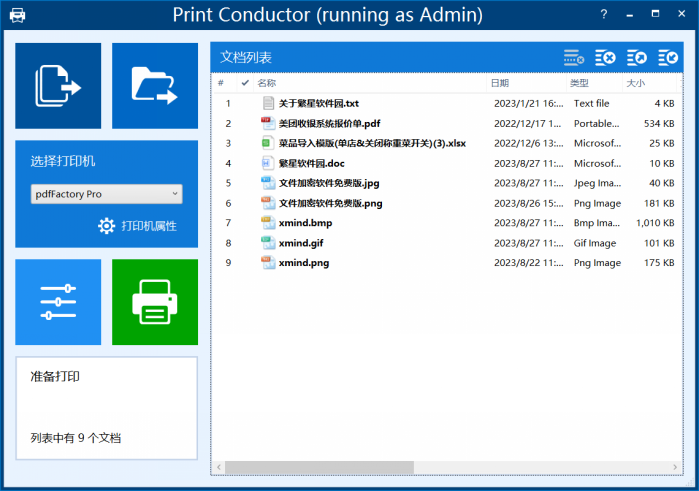The height and width of the screenshot is (491, 699).
Task: Click the scrollbar left arrow
Action: tap(219, 467)
